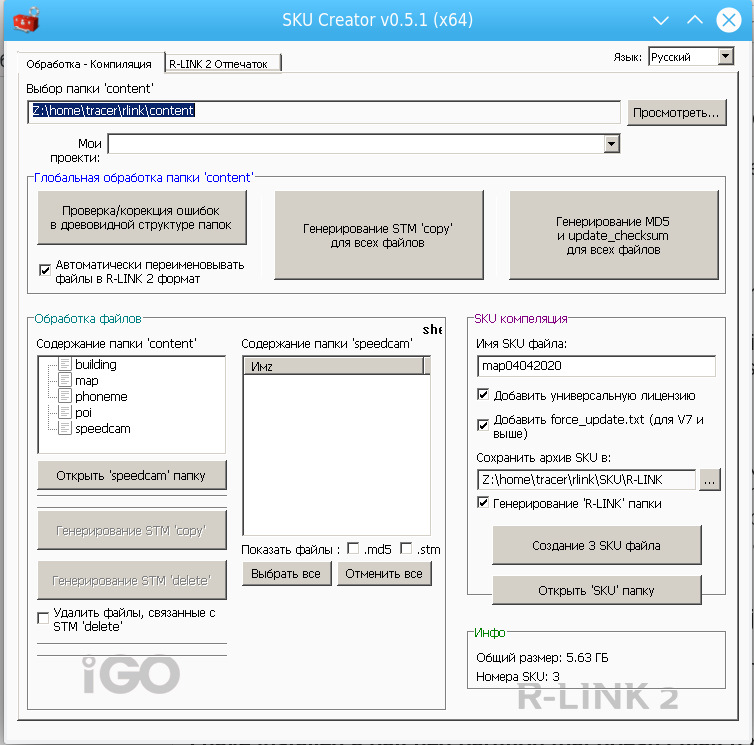Click the map folder icon in tree
Image resolution: width=754 pixels, height=745 pixels.
[x=65, y=380]
